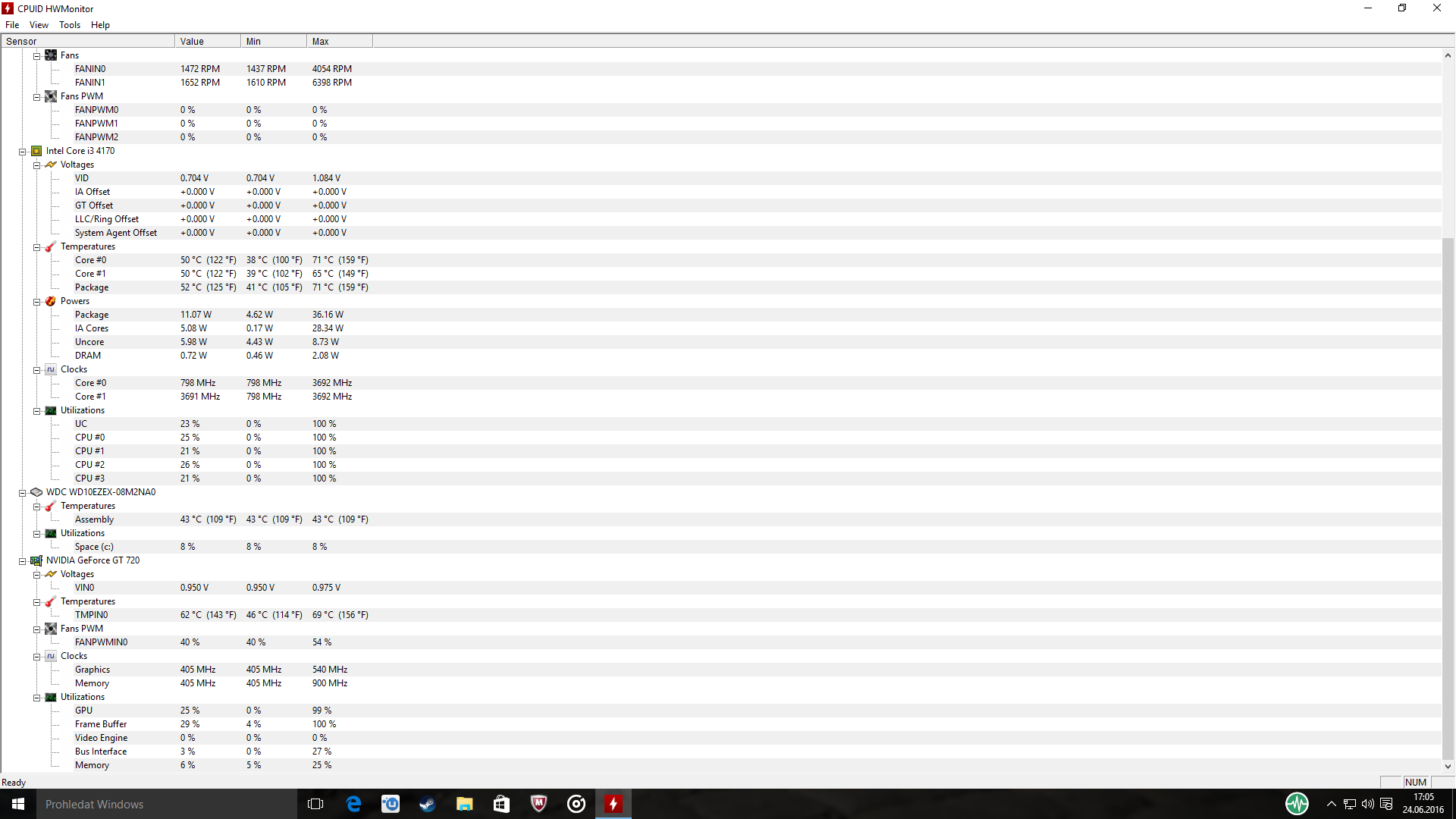Open the Help menu
This screenshot has width=1456, height=819.
[x=100, y=25]
